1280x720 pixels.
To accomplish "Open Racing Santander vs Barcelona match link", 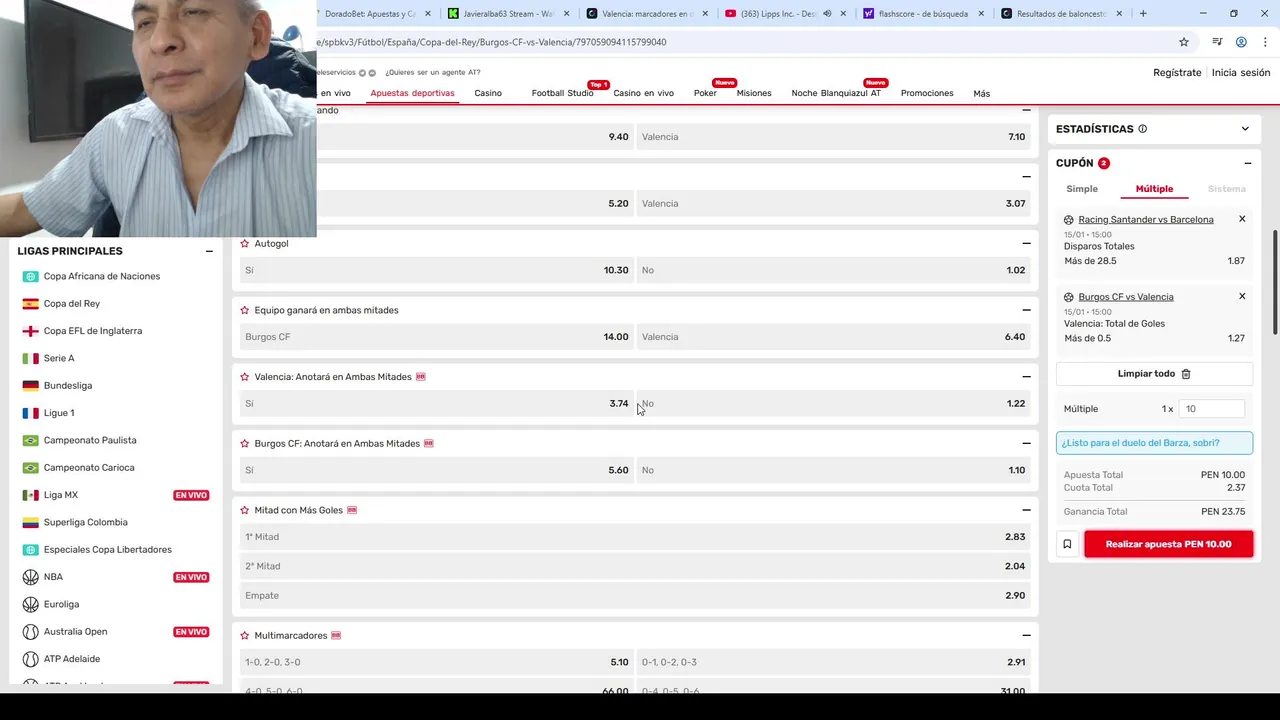I will pos(1146,219).
